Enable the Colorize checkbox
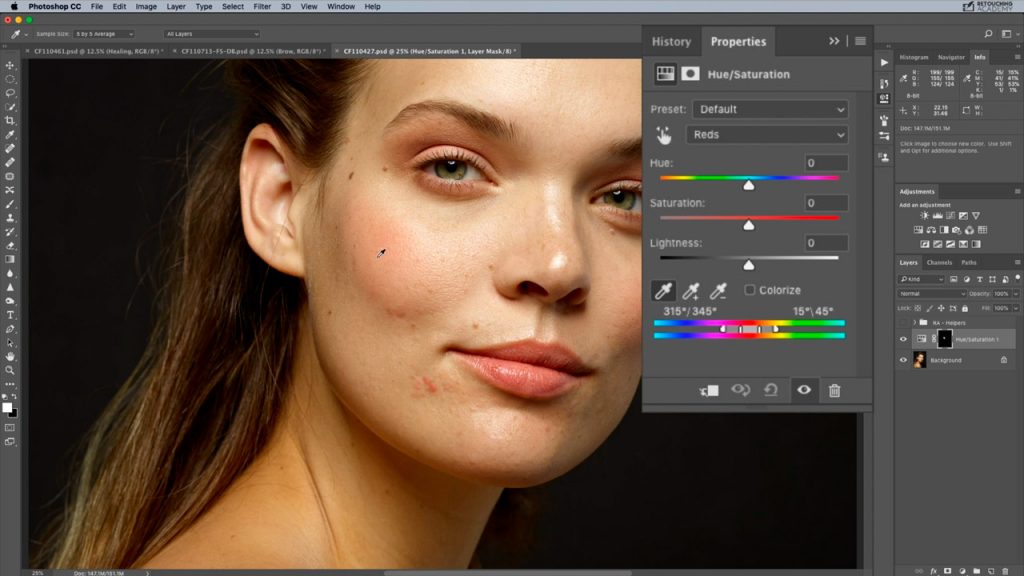Viewport: 1024px width, 576px height. click(x=751, y=288)
